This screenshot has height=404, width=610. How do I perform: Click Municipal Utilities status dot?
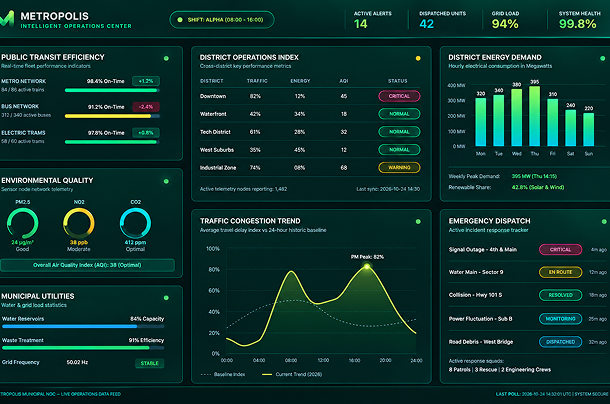166,298
